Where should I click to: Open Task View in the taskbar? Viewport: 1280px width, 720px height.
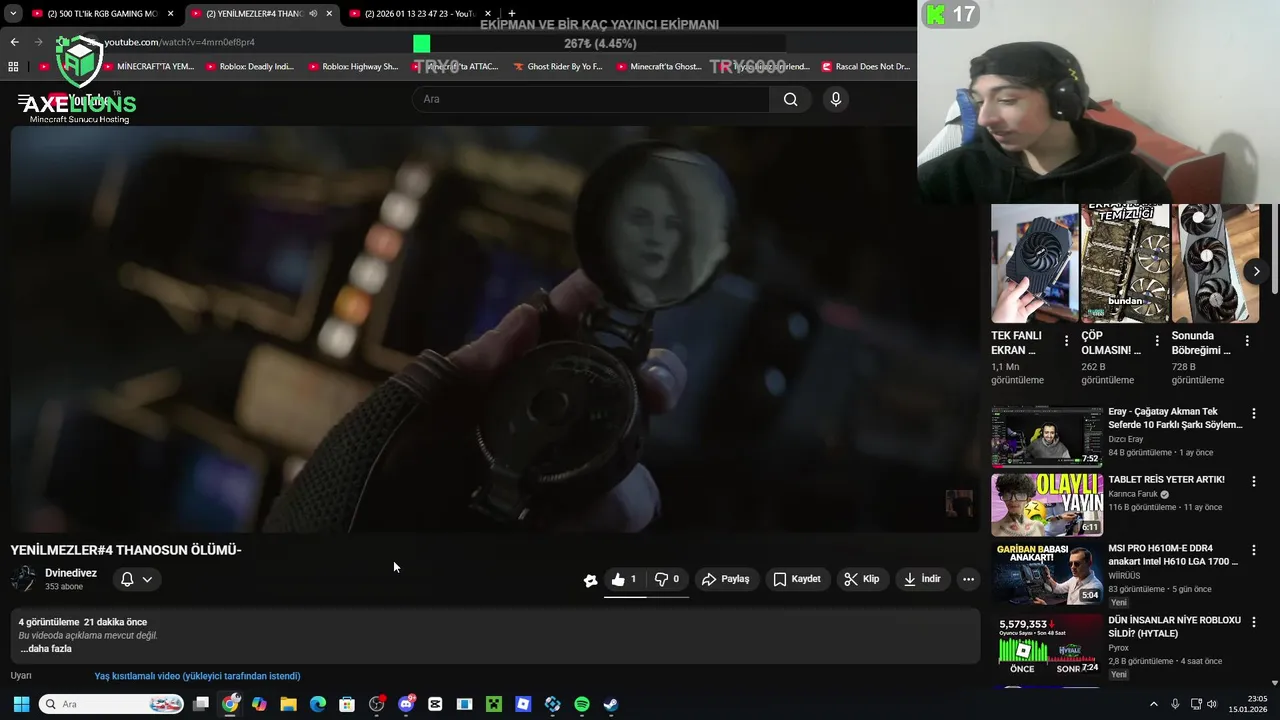[x=201, y=704]
